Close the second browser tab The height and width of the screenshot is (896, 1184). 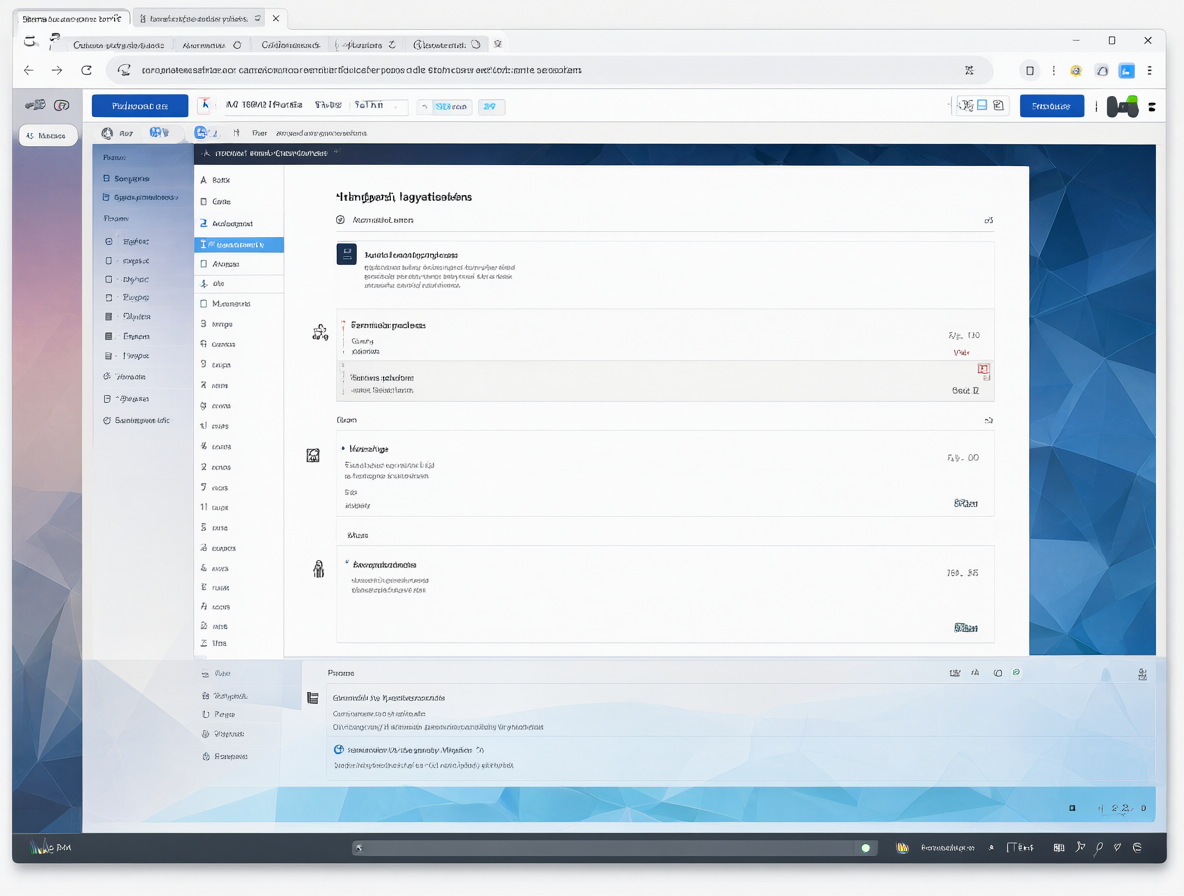(276, 18)
